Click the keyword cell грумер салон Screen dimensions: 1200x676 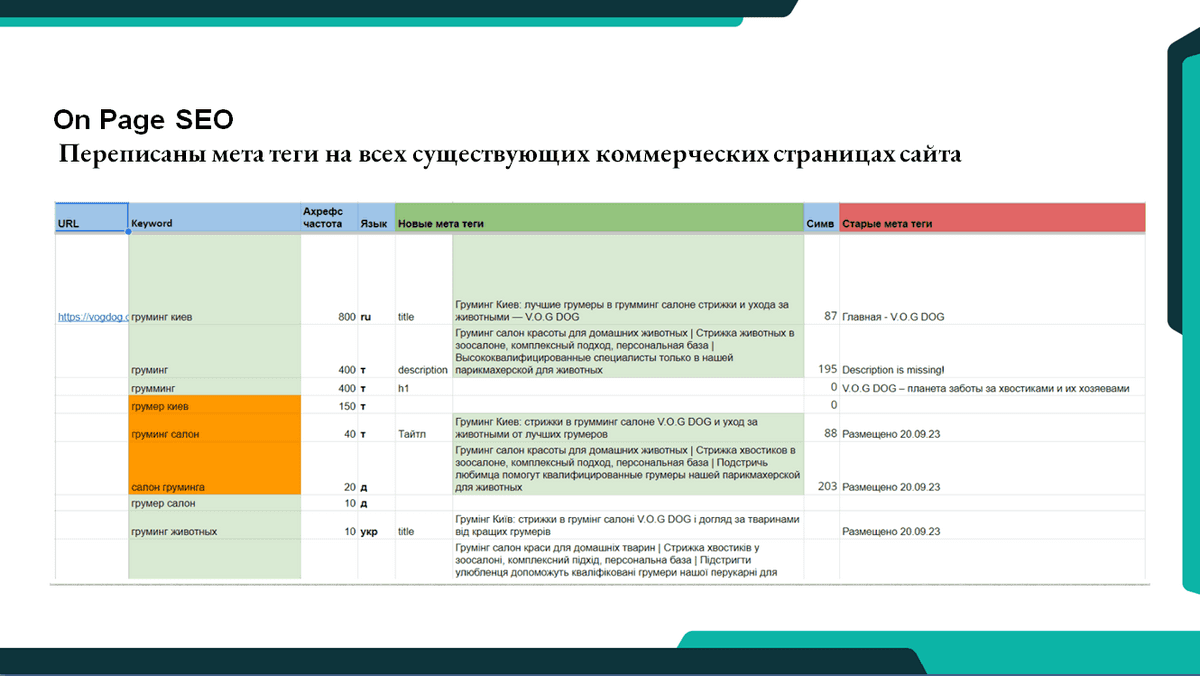[x=214, y=503]
